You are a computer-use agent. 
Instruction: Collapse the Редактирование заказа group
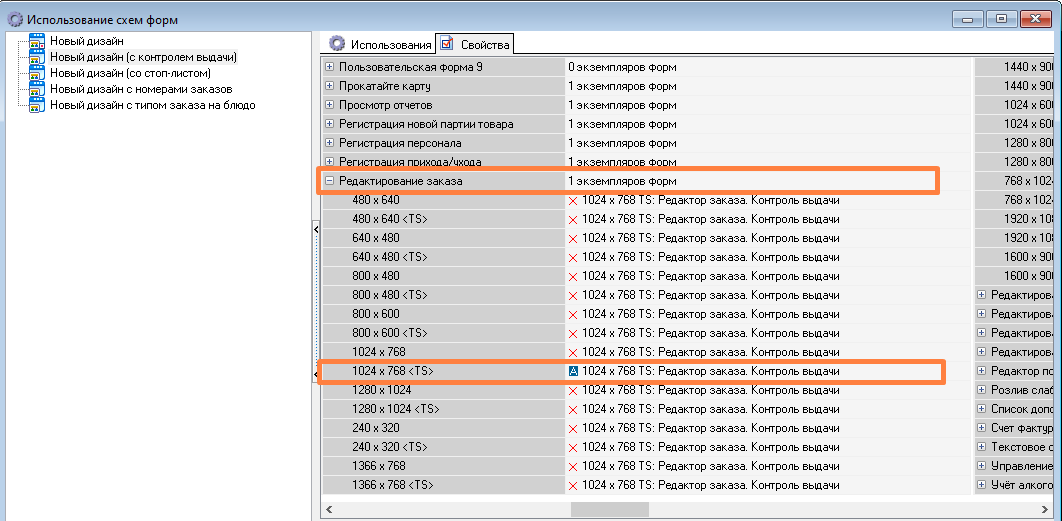point(330,181)
